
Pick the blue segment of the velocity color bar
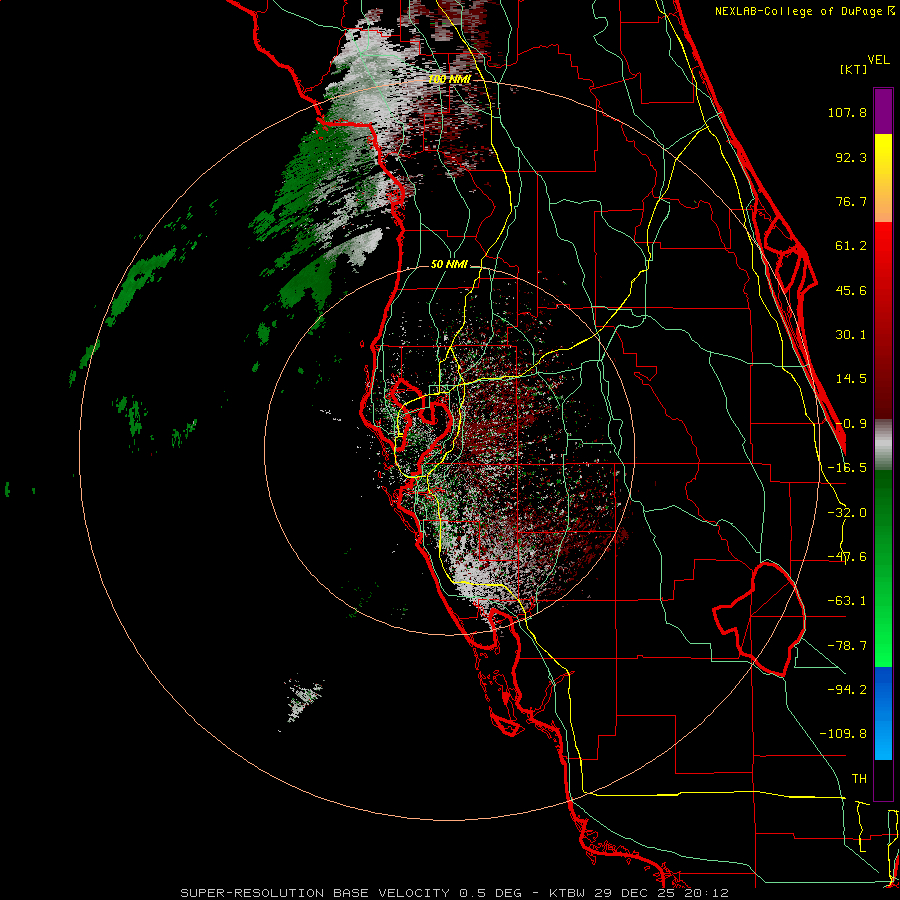(883, 713)
